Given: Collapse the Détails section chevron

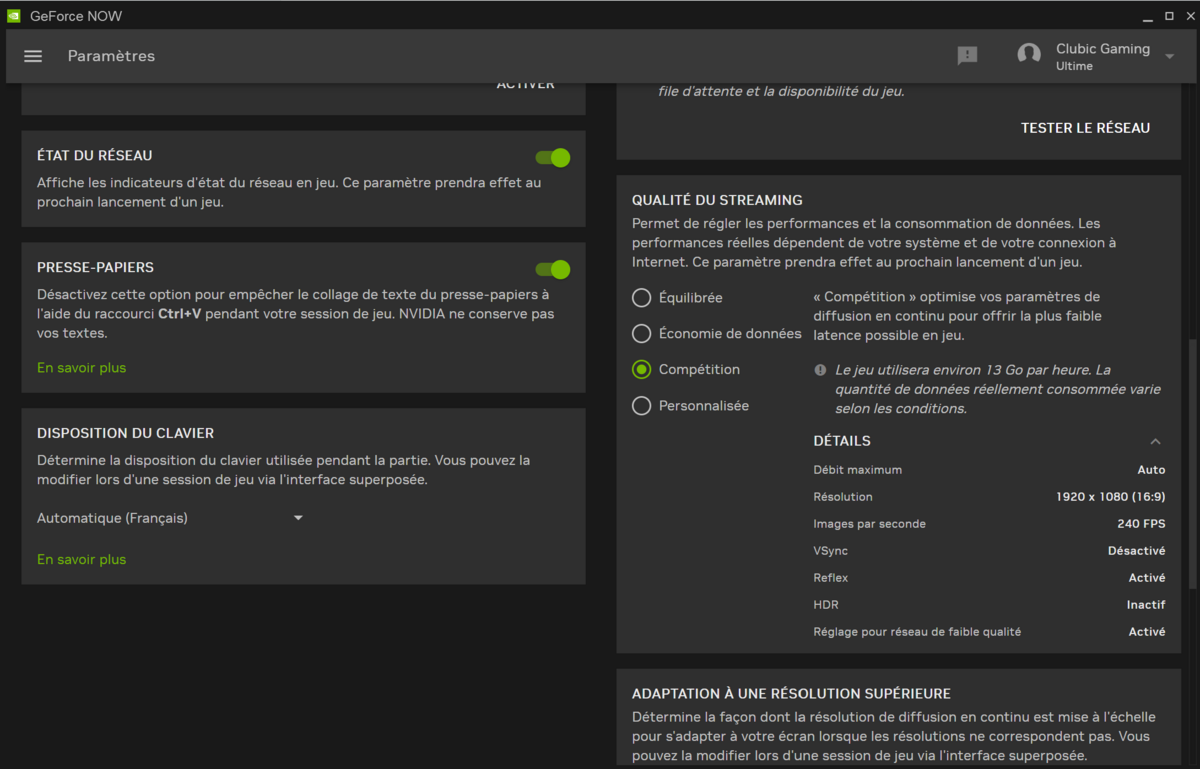Looking at the screenshot, I should tap(1155, 441).
